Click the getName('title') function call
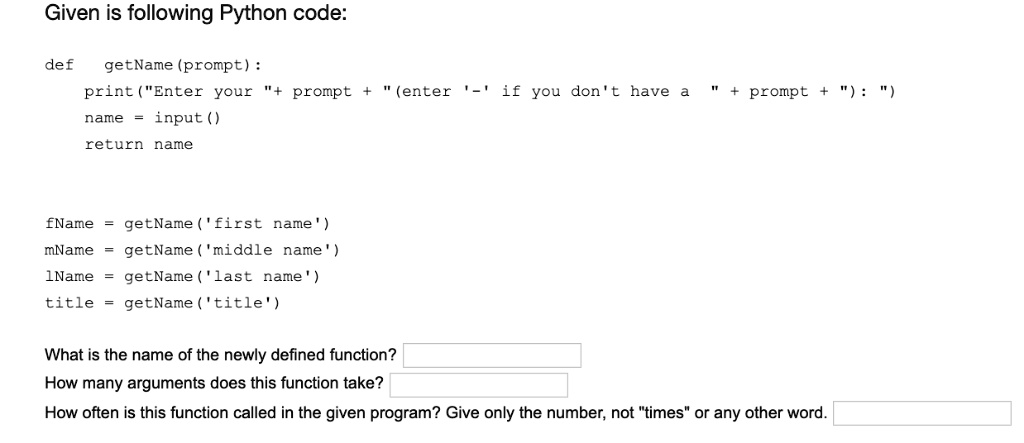The height and width of the screenshot is (443, 1024). [201, 302]
